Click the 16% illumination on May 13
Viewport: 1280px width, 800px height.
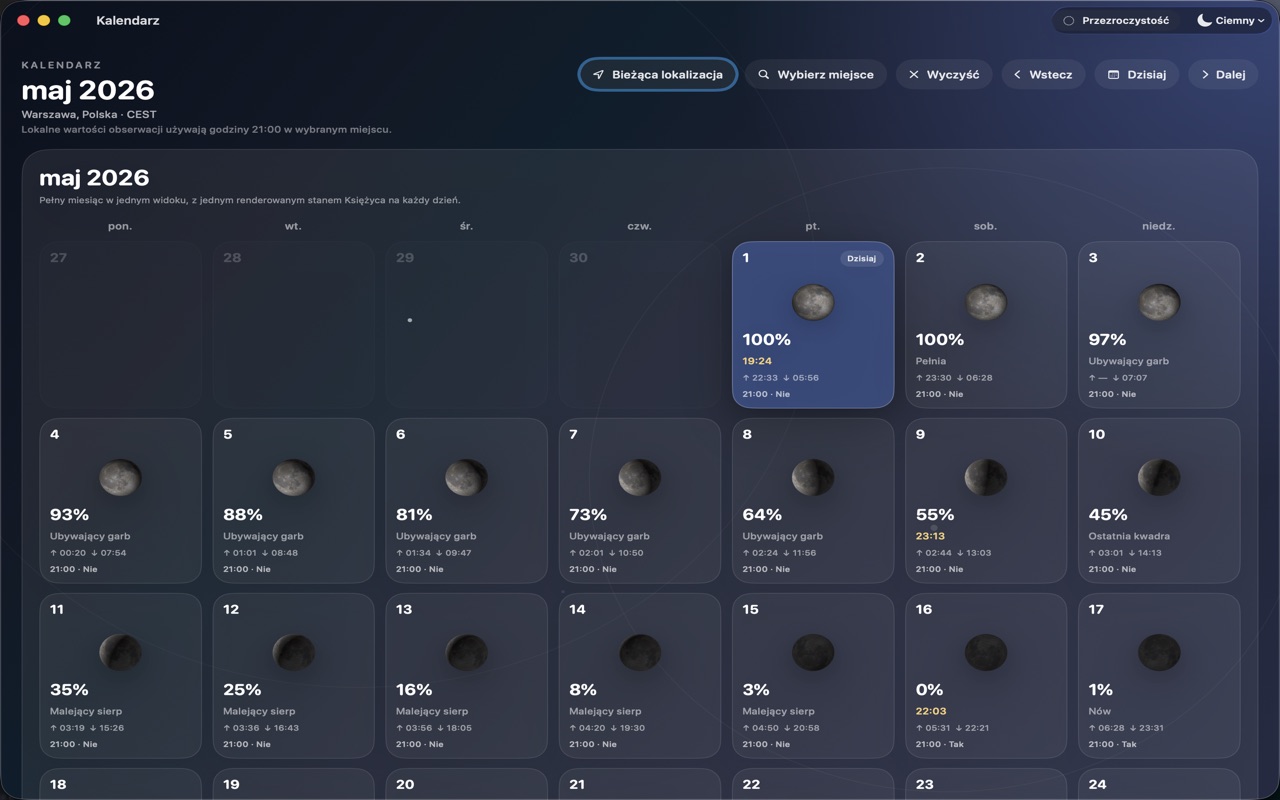tap(414, 689)
